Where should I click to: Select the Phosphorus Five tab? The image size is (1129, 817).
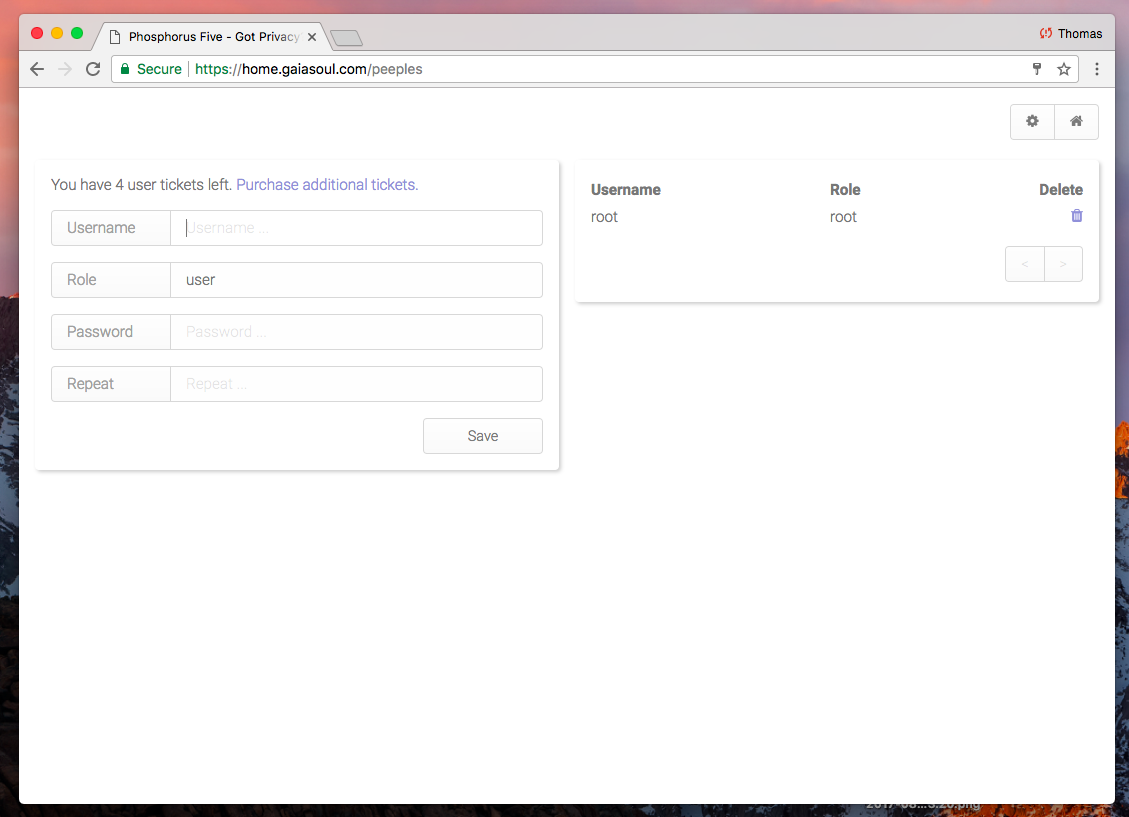[x=212, y=37]
